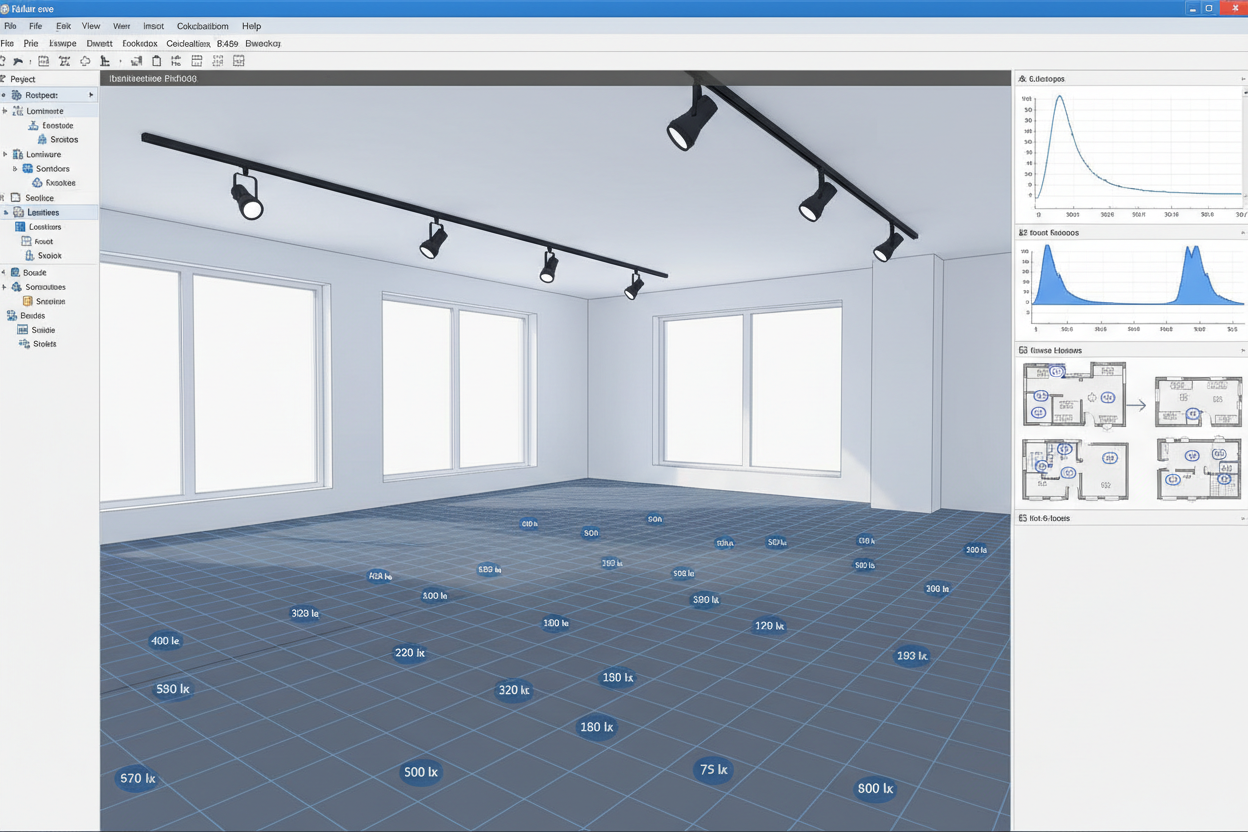Click the Dwett ribbon tab

point(99,44)
